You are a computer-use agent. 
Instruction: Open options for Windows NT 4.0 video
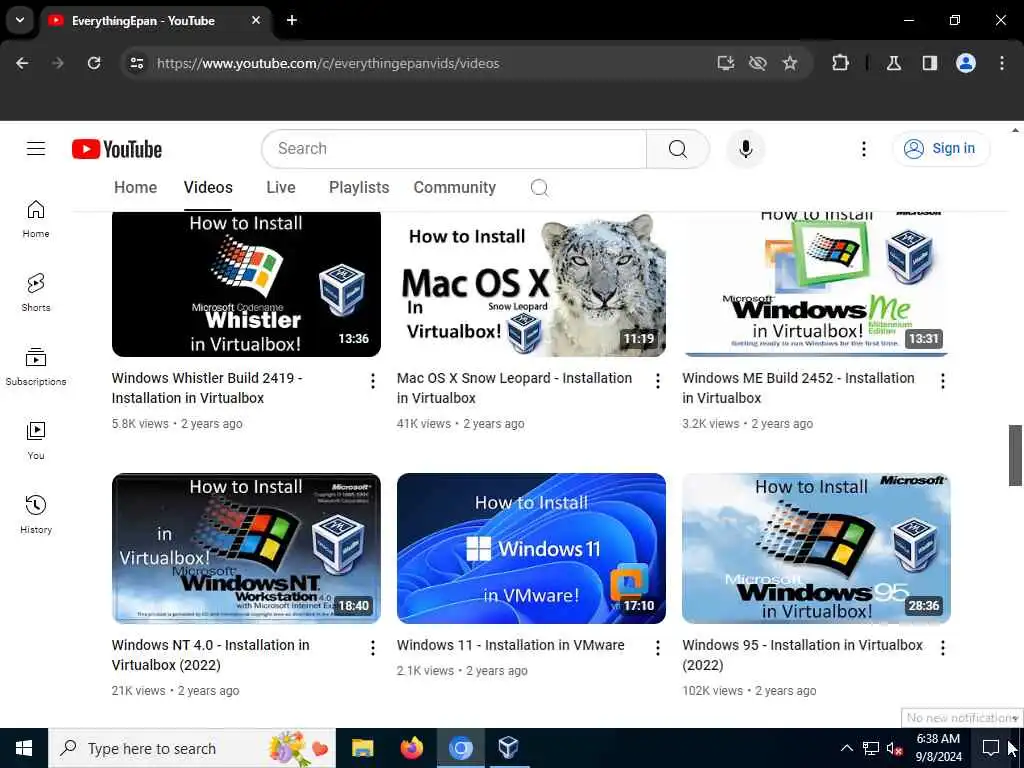coord(372,648)
